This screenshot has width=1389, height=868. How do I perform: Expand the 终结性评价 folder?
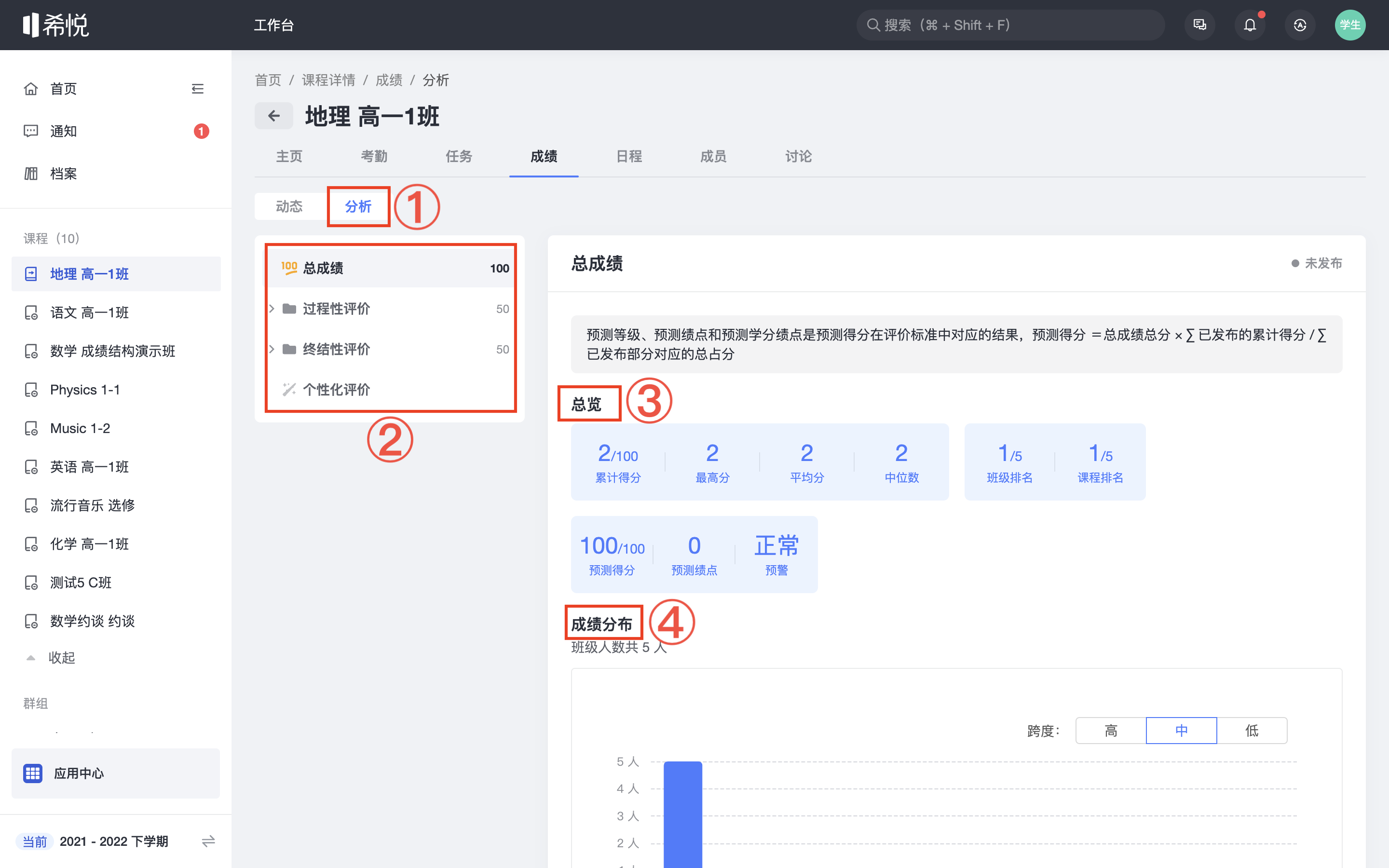point(272,349)
